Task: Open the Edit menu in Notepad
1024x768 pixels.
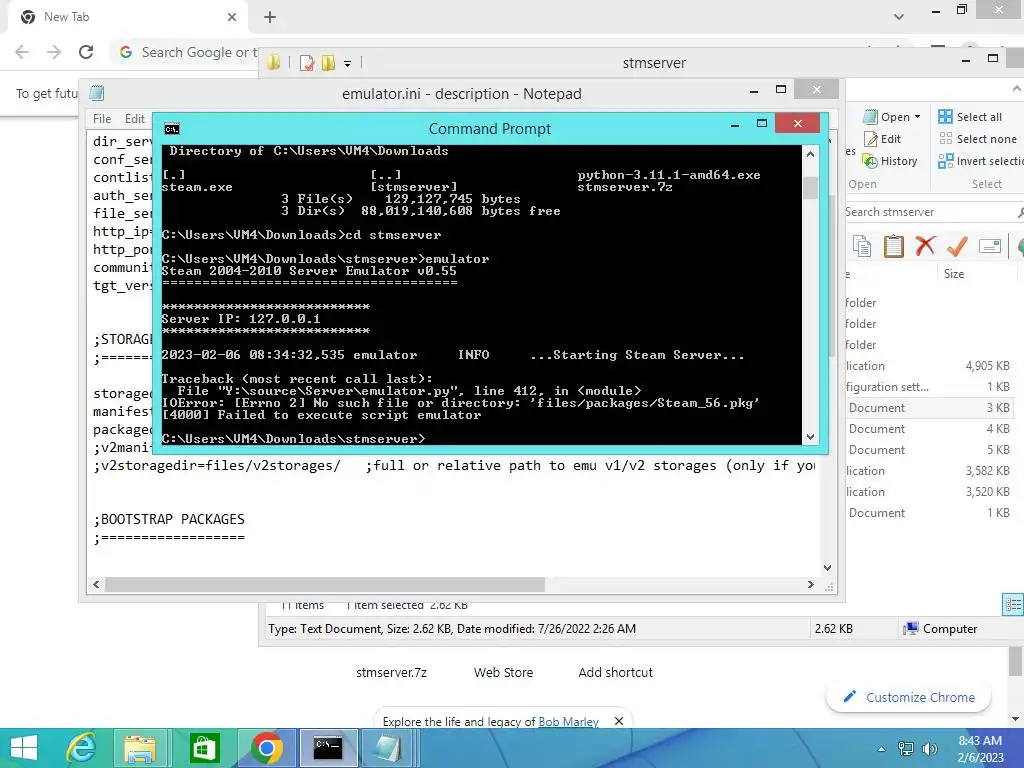Action: pyautogui.click(x=135, y=119)
